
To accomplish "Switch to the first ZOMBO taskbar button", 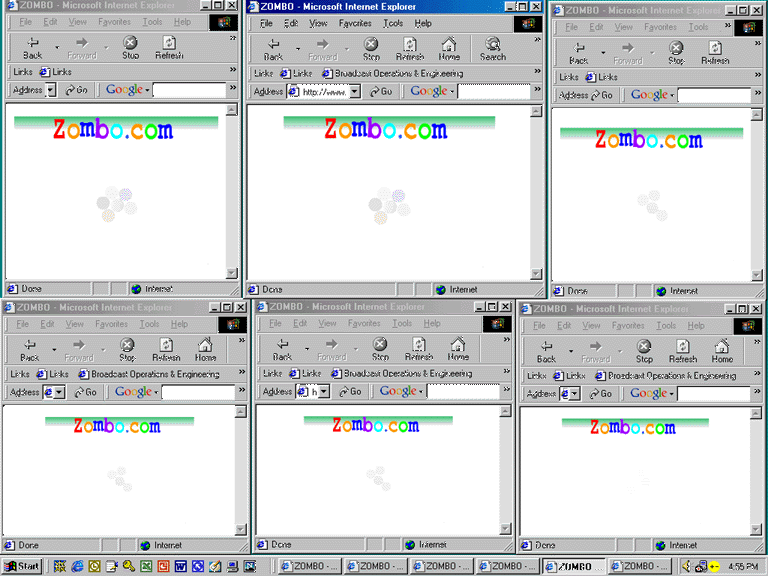I will [x=309, y=566].
